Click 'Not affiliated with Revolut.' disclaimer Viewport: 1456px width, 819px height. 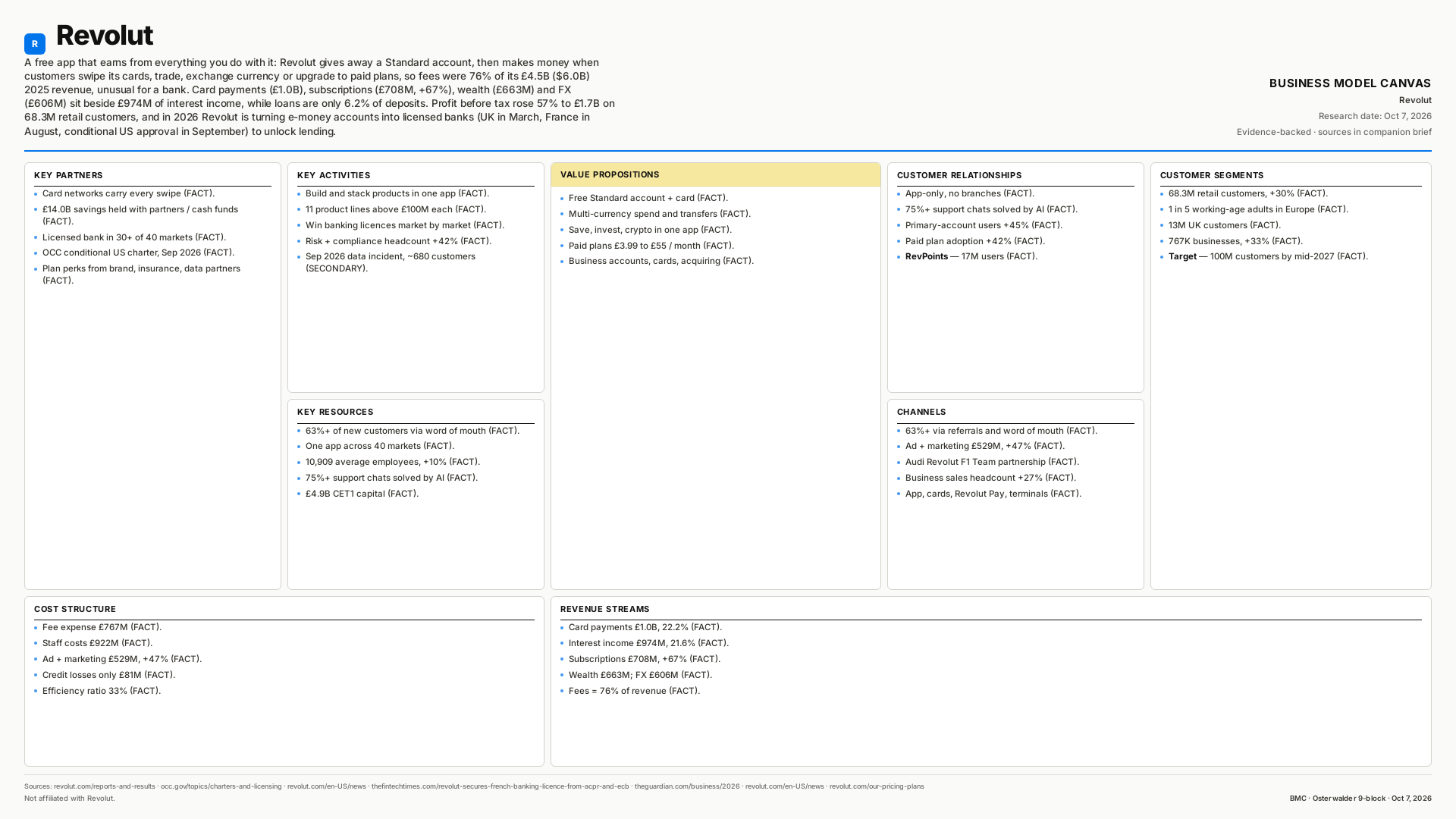(x=70, y=799)
